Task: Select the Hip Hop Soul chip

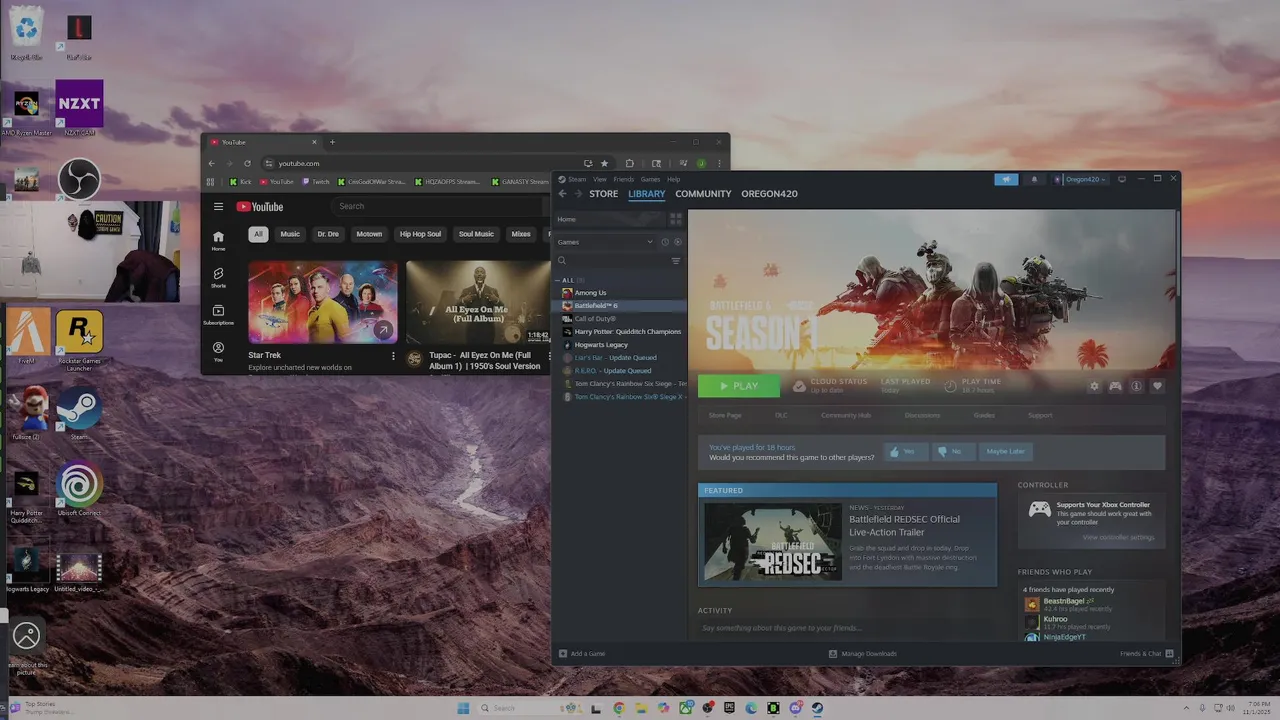Action: (420, 234)
